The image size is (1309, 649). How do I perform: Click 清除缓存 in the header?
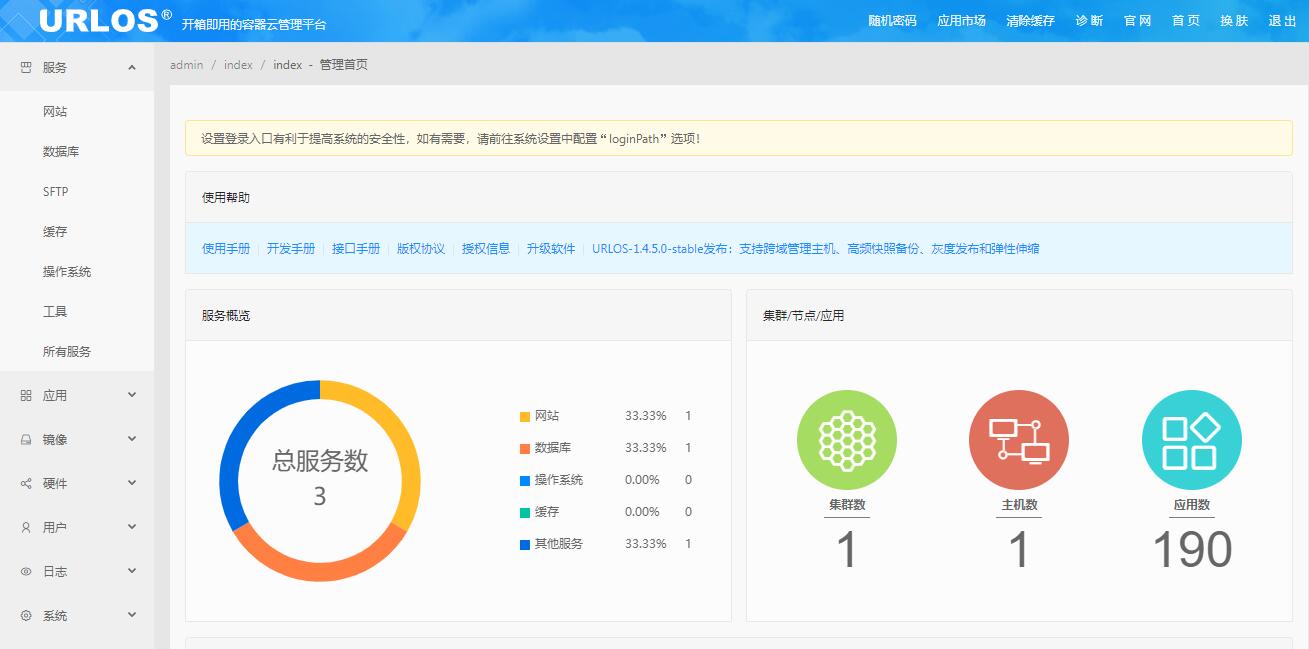1030,21
